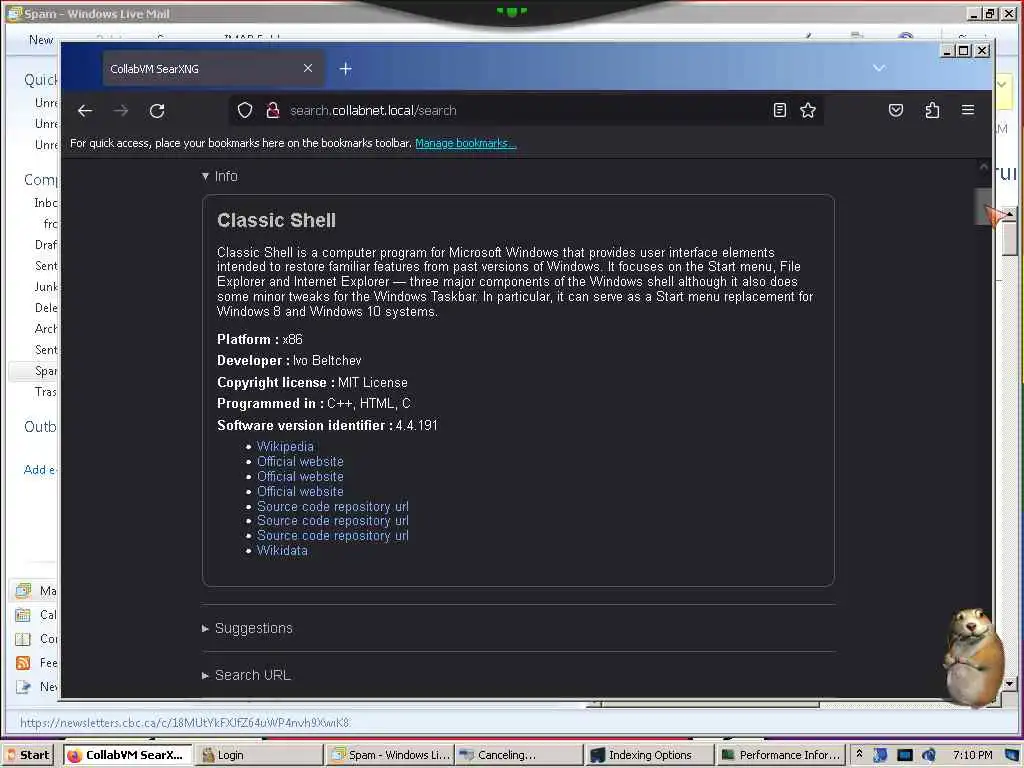
Task: Select Junk folder in Live Mail
Action: coord(46,287)
